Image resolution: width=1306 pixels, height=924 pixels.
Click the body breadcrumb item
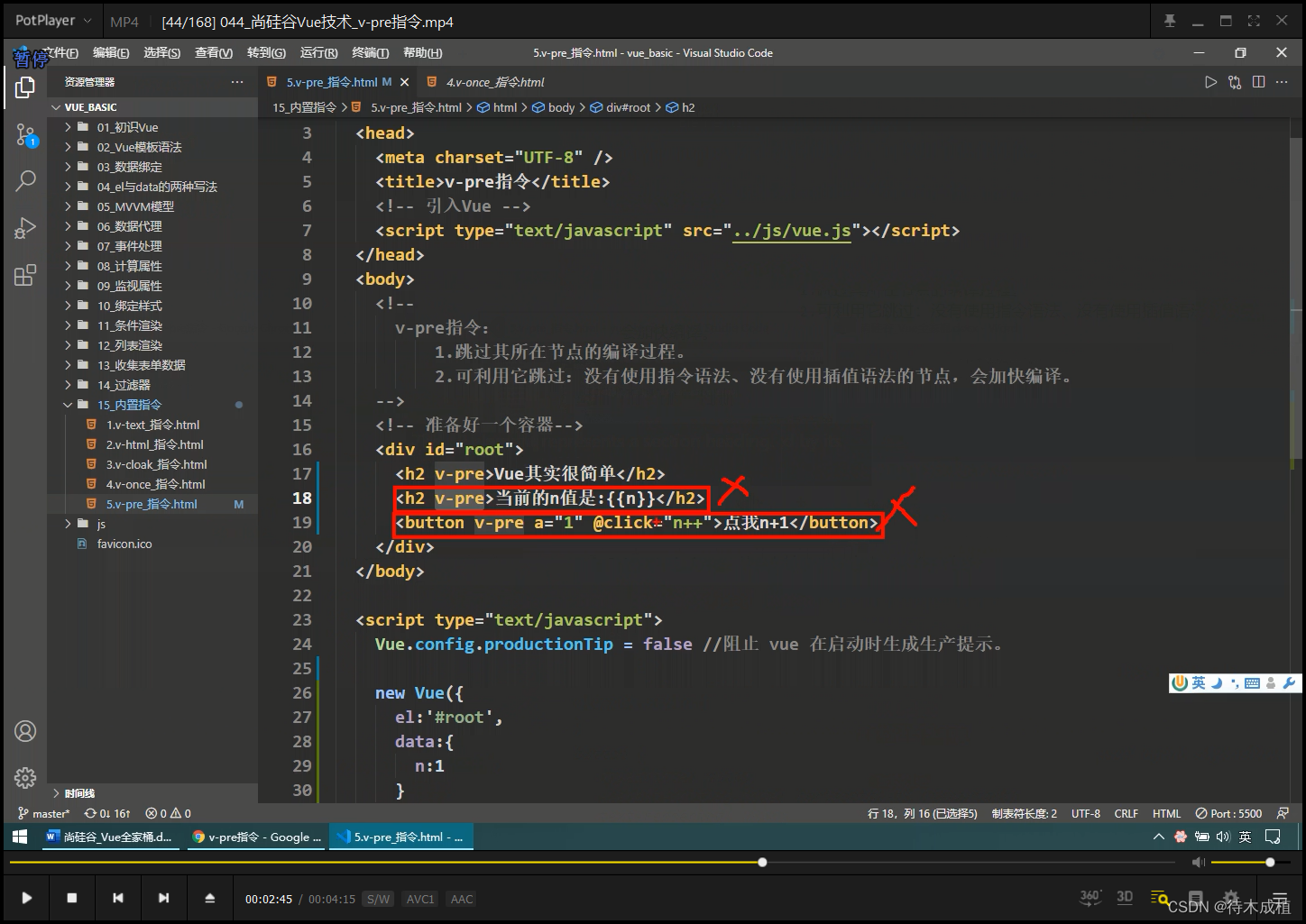tap(553, 107)
